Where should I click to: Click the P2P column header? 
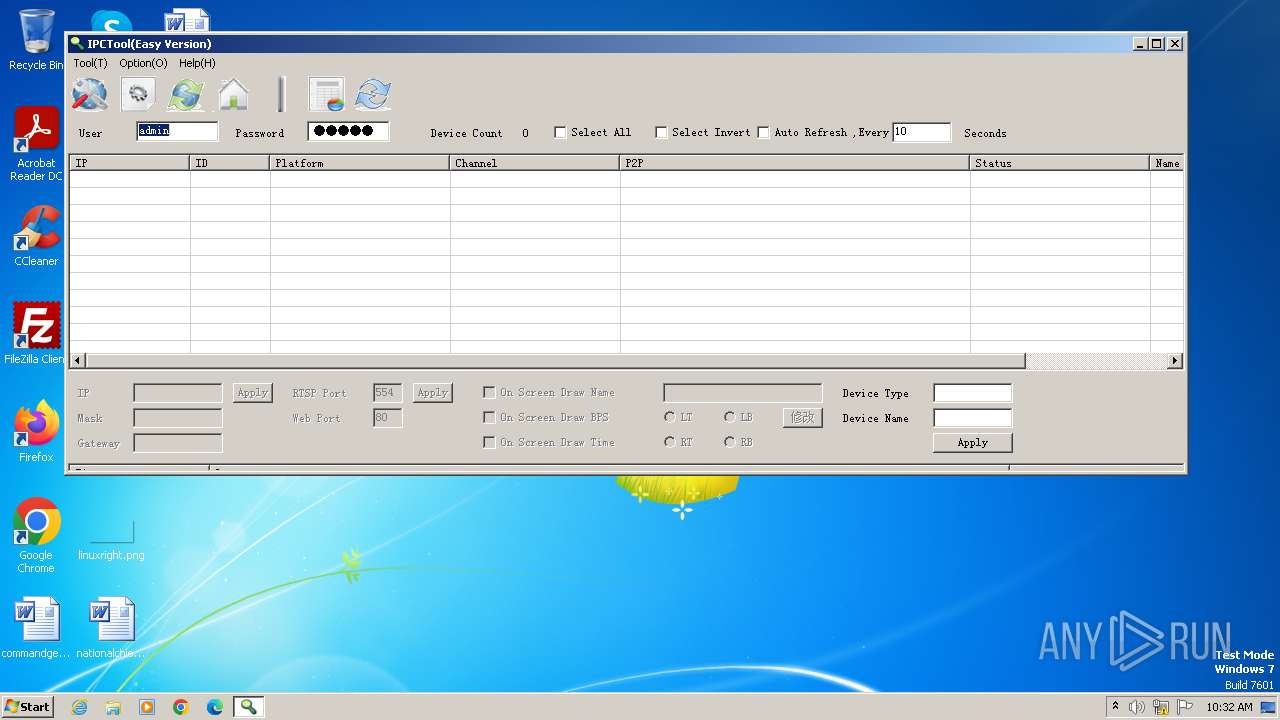click(x=795, y=163)
